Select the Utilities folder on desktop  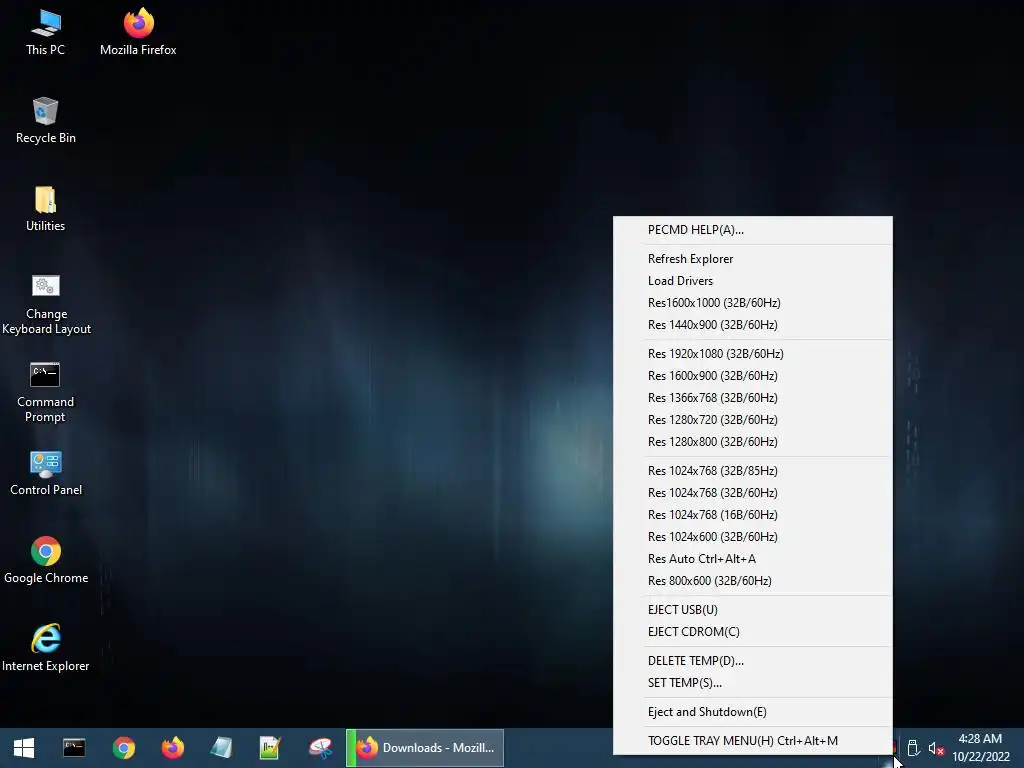[46, 209]
